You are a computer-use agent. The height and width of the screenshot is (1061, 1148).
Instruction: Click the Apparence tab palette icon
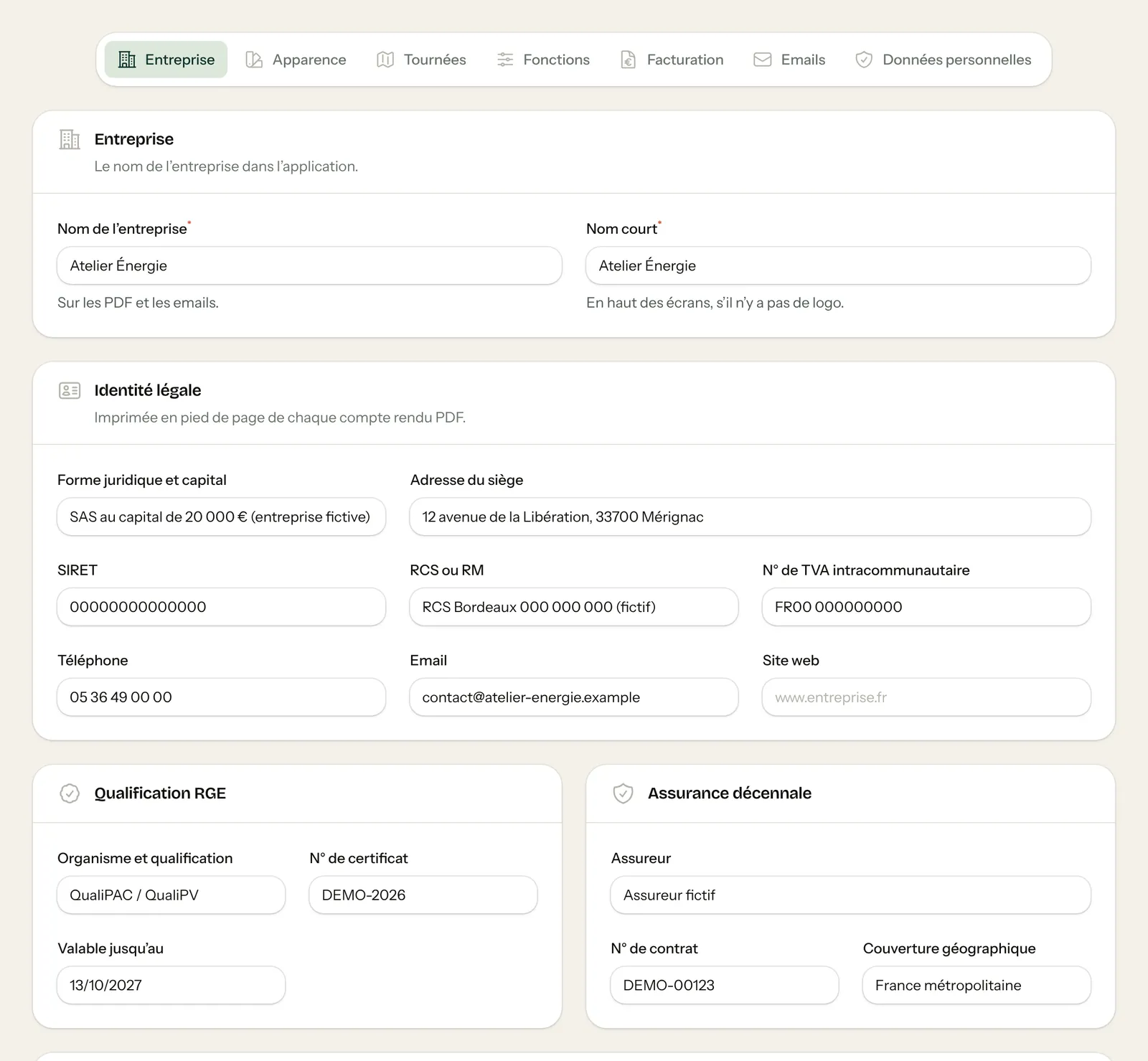point(254,60)
